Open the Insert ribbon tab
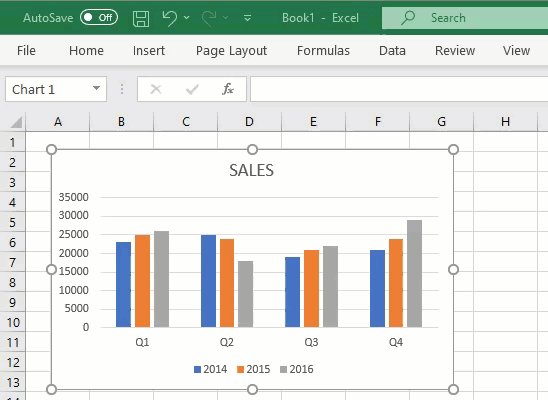Screen dimensions: 548x400 (x=149, y=51)
